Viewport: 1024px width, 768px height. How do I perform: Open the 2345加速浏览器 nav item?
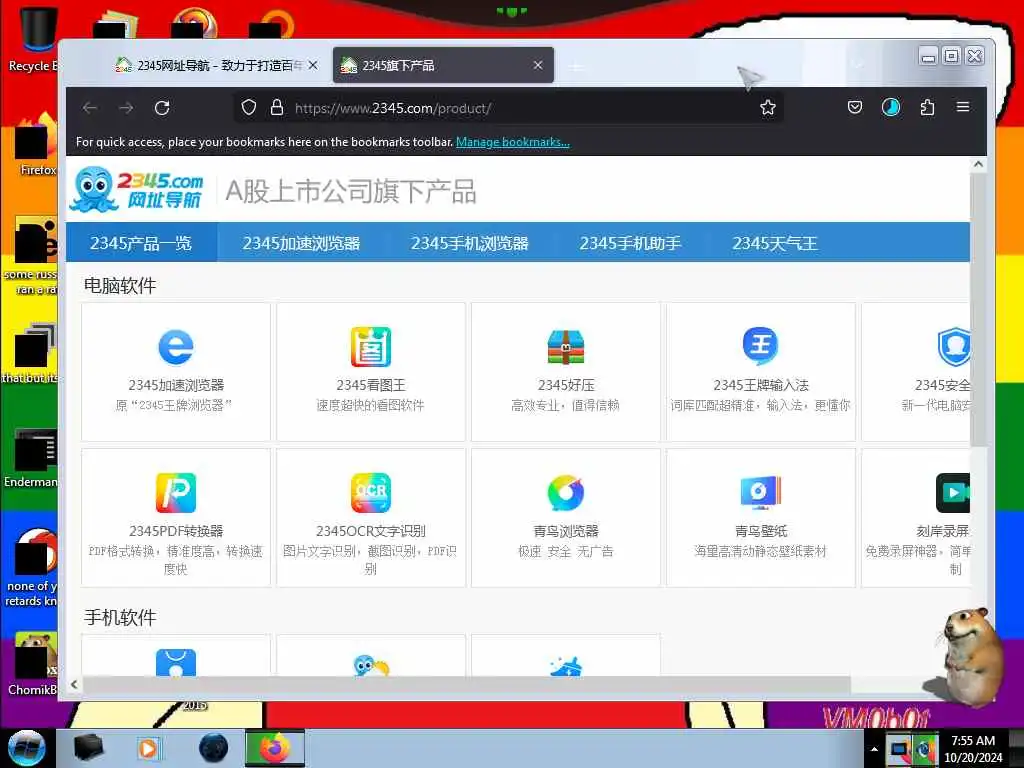coord(301,243)
